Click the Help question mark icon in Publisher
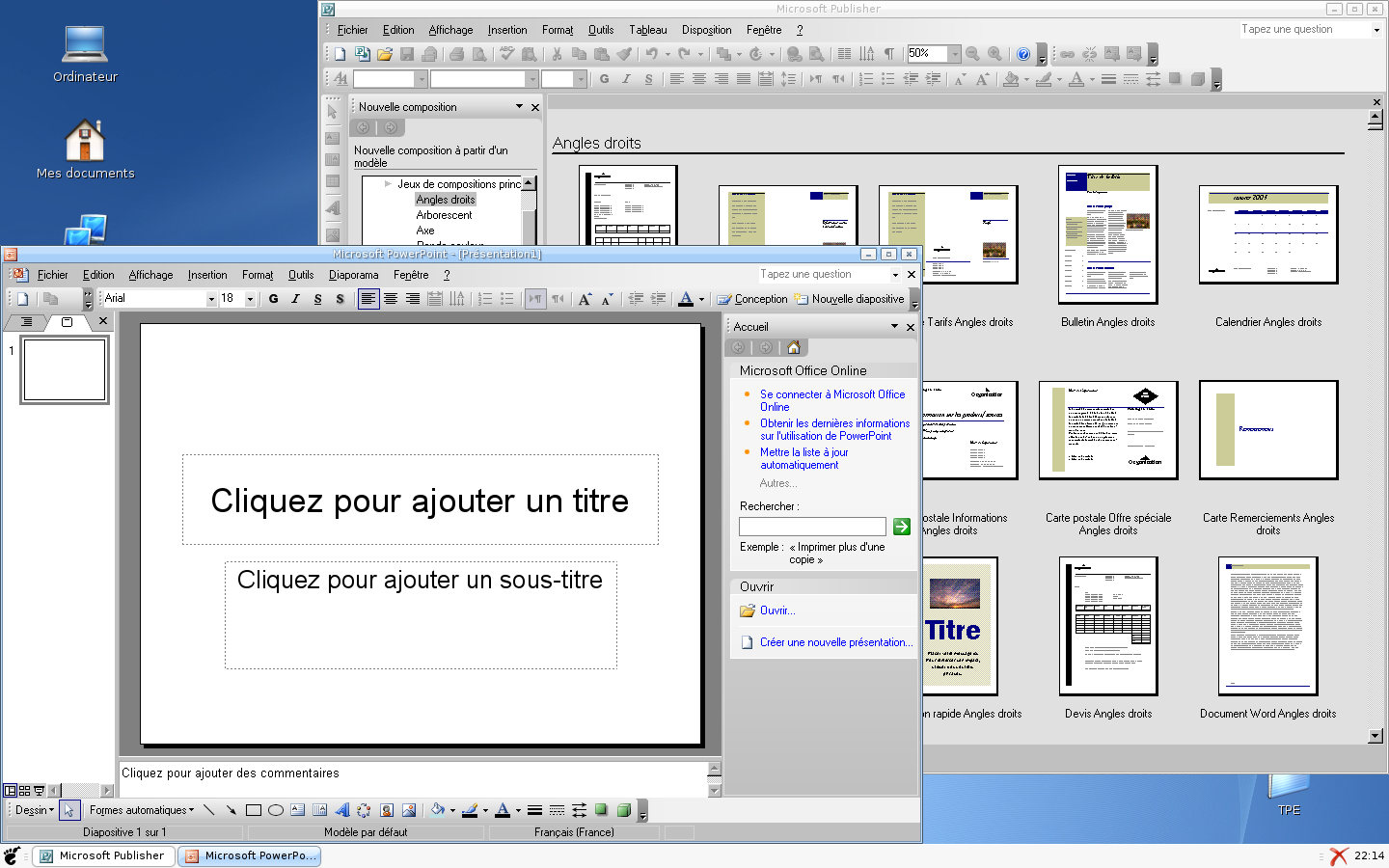 1023,54
